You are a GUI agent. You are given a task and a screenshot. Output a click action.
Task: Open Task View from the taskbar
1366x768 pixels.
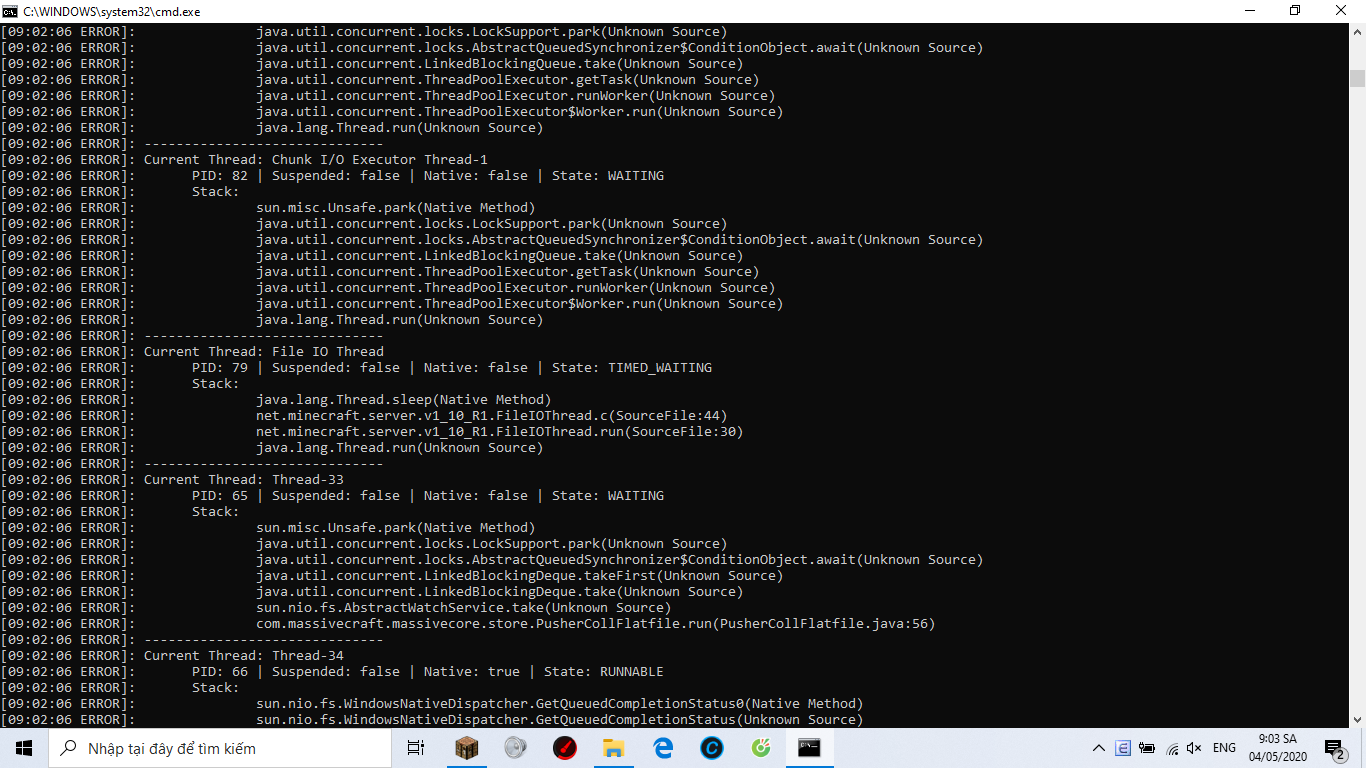pyautogui.click(x=416, y=748)
